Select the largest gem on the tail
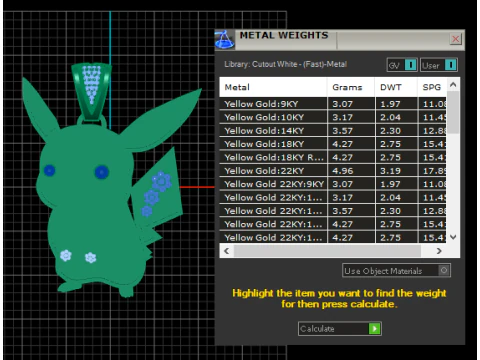 [162, 181]
